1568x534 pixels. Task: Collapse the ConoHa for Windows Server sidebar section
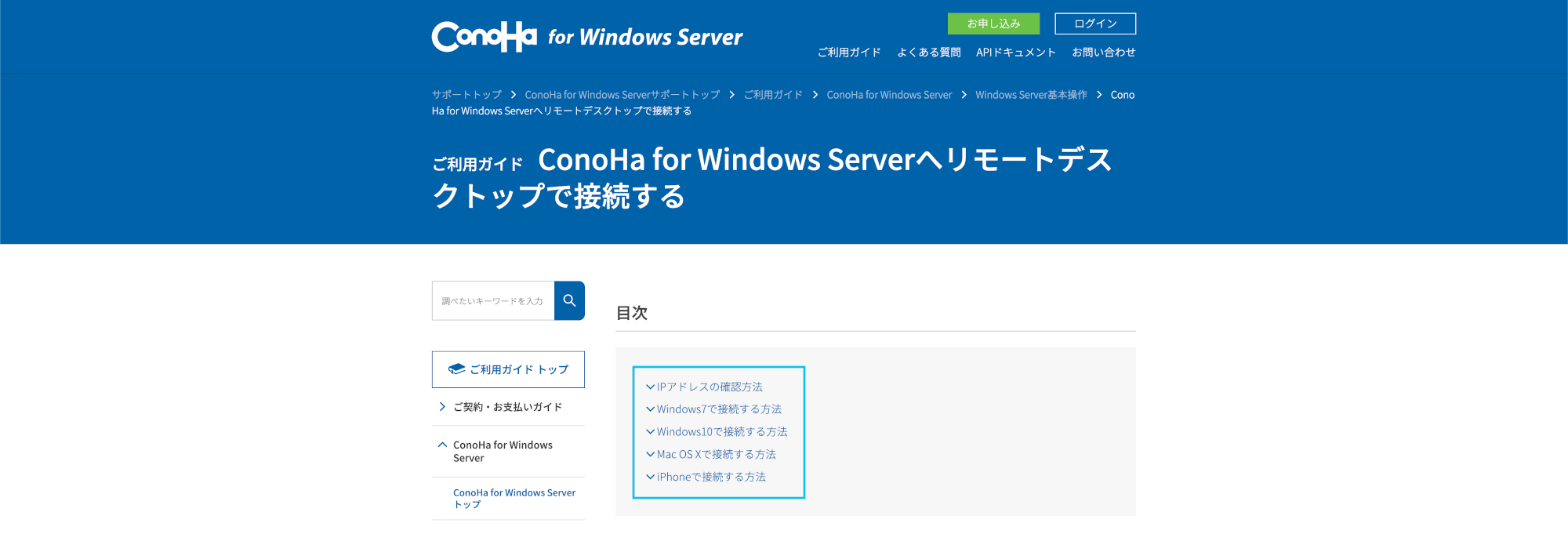(503, 451)
